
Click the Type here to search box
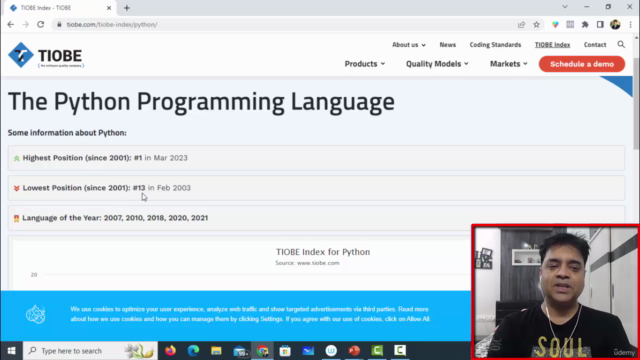pos(90,351)
